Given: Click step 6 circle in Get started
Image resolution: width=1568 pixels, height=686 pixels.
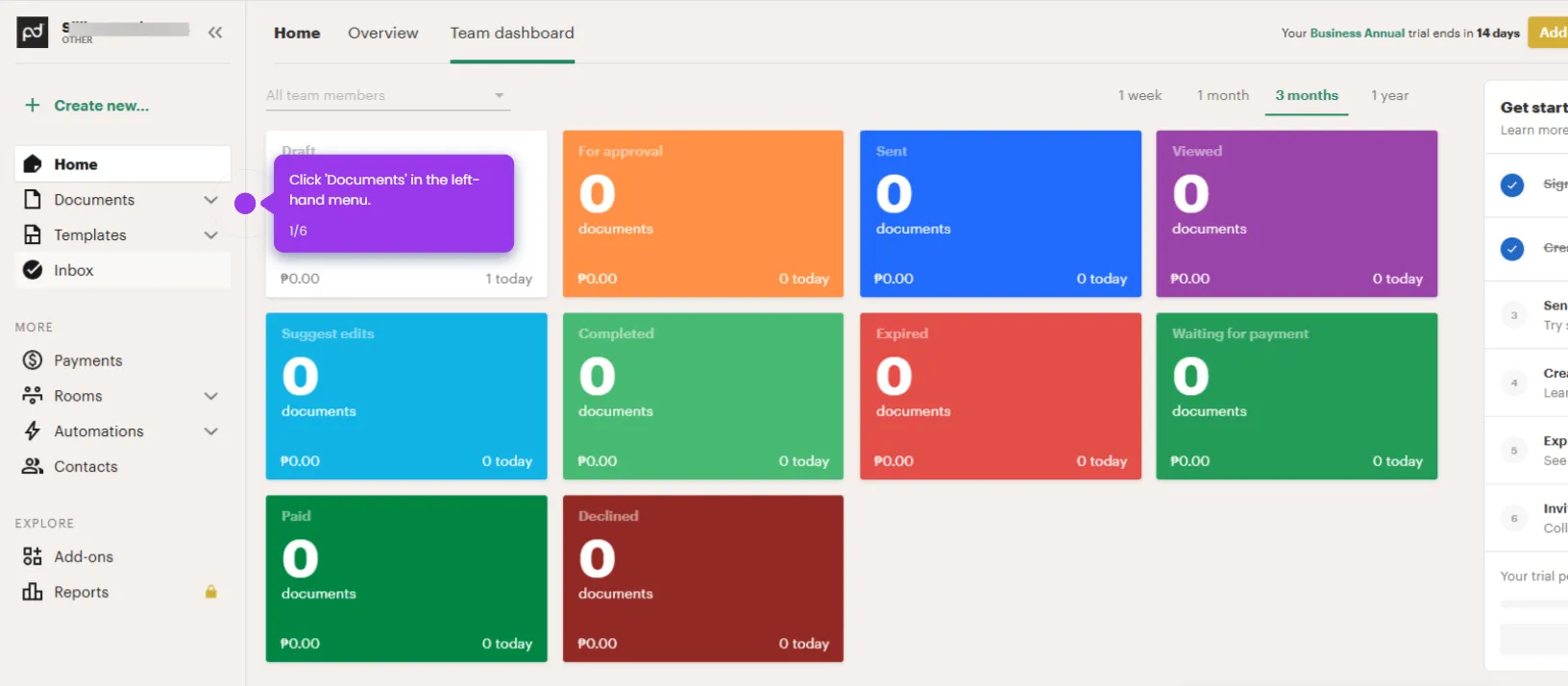Looking at the screenshot, I should (1514, 518).
